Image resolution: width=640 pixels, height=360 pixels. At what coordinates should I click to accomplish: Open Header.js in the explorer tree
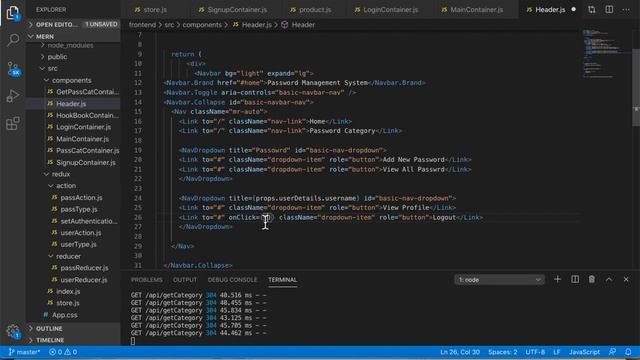pos(71,104)
